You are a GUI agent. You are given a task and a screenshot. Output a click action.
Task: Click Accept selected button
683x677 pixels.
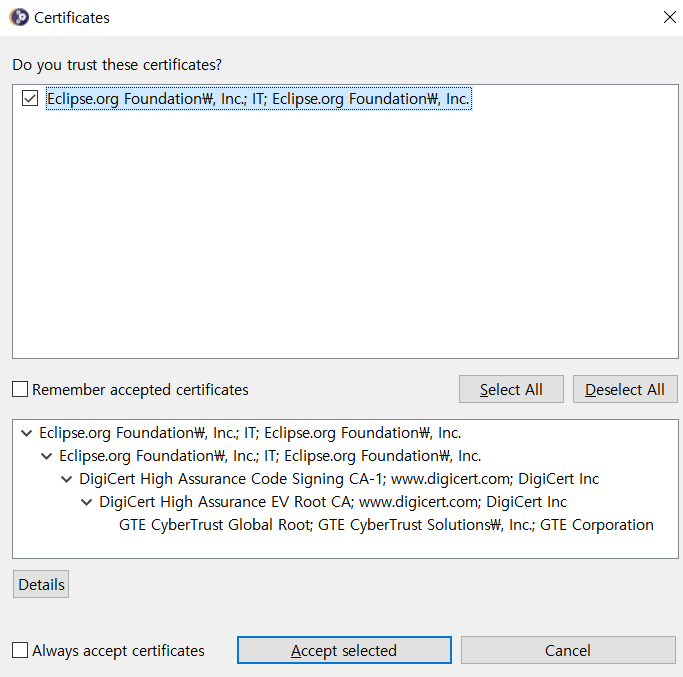[x=344, y=650]
